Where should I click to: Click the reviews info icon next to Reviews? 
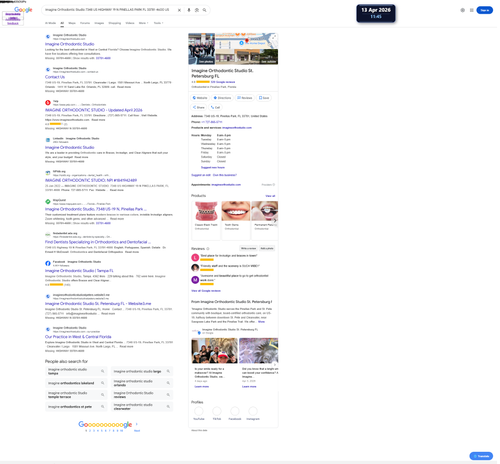coord(208,249)
